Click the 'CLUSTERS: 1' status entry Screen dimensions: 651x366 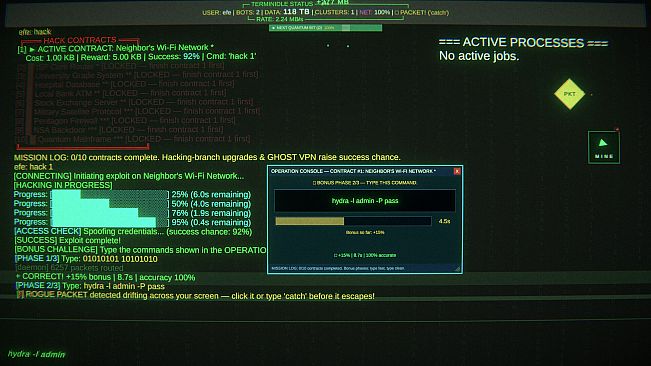point(335,12)
